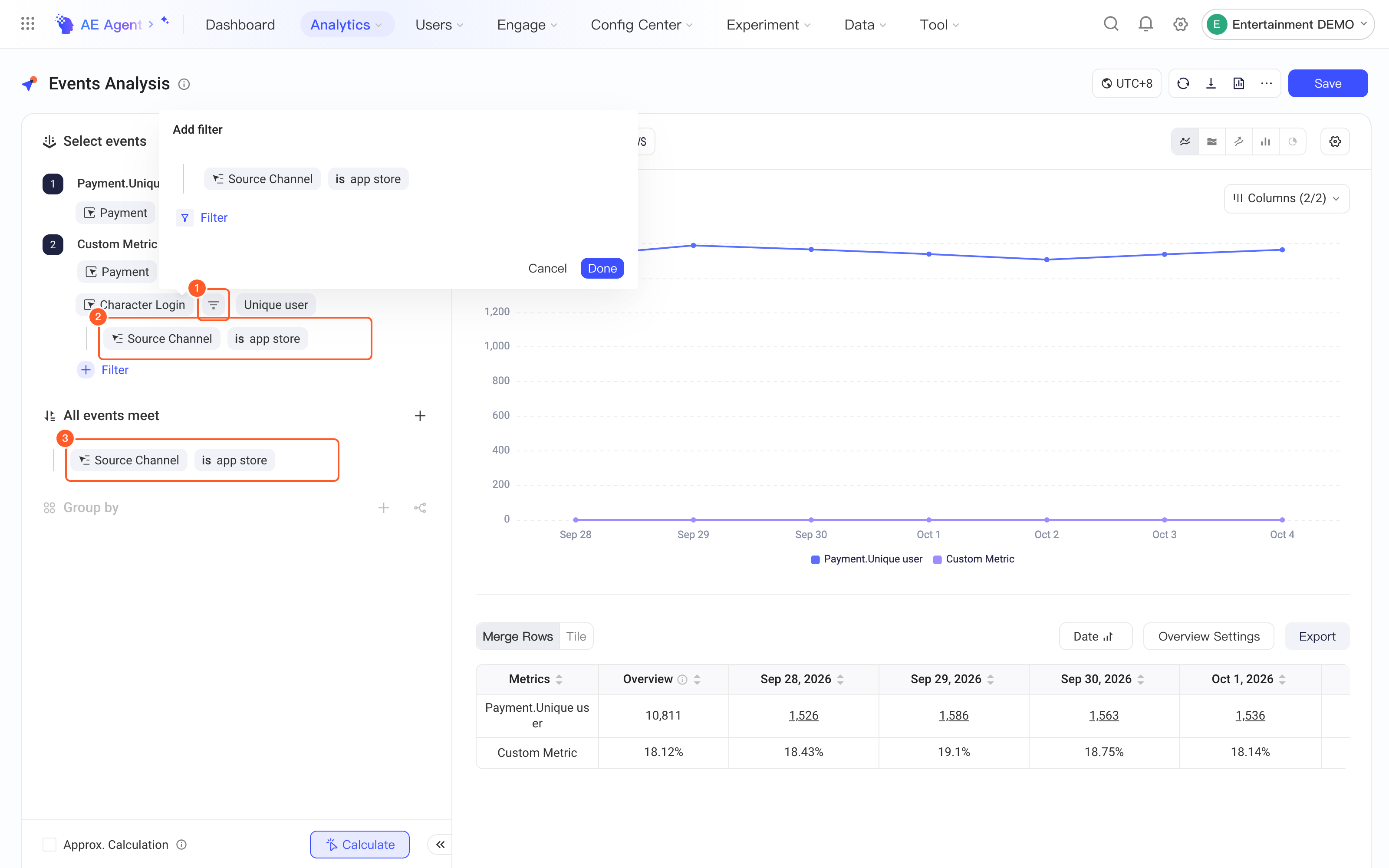Select the Merge Rows layout option
Image resolution: width=1389 pixels, height=868 pixels.
coord(518,636)
